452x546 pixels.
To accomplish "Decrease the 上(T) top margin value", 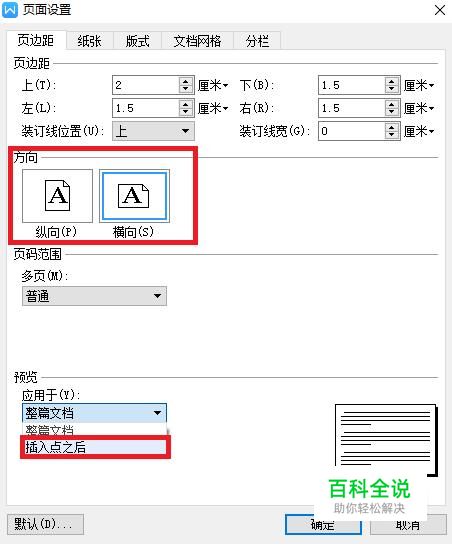I will tap(186, 89).
